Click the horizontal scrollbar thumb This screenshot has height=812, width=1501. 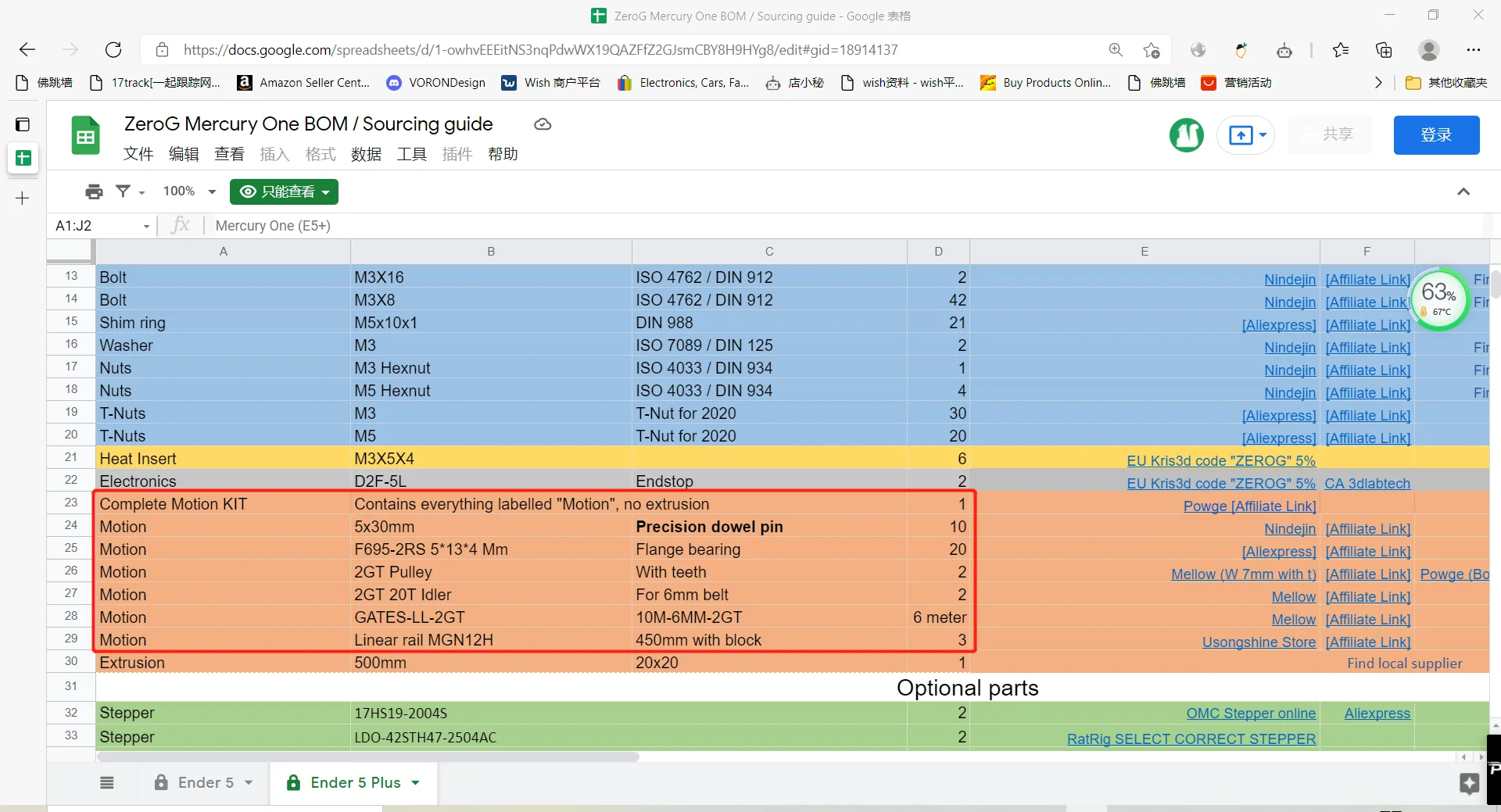367,757
